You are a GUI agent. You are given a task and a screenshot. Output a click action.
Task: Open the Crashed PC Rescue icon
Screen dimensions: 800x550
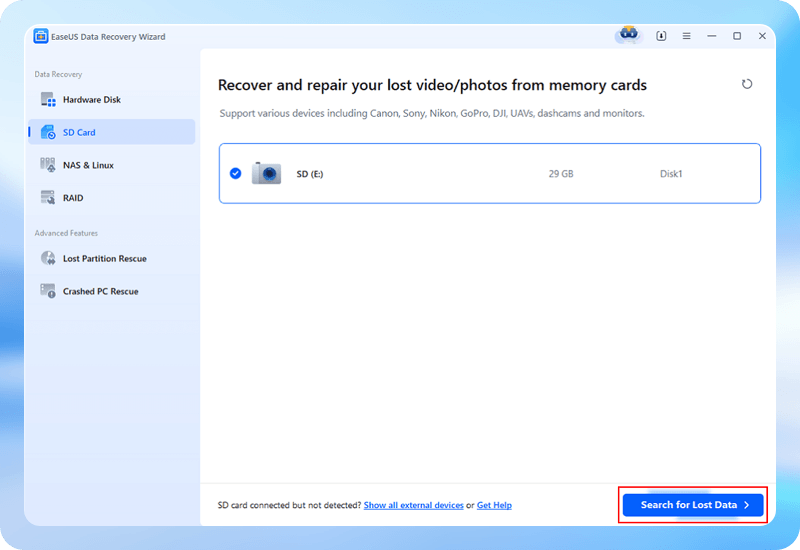tap(48, 291)
